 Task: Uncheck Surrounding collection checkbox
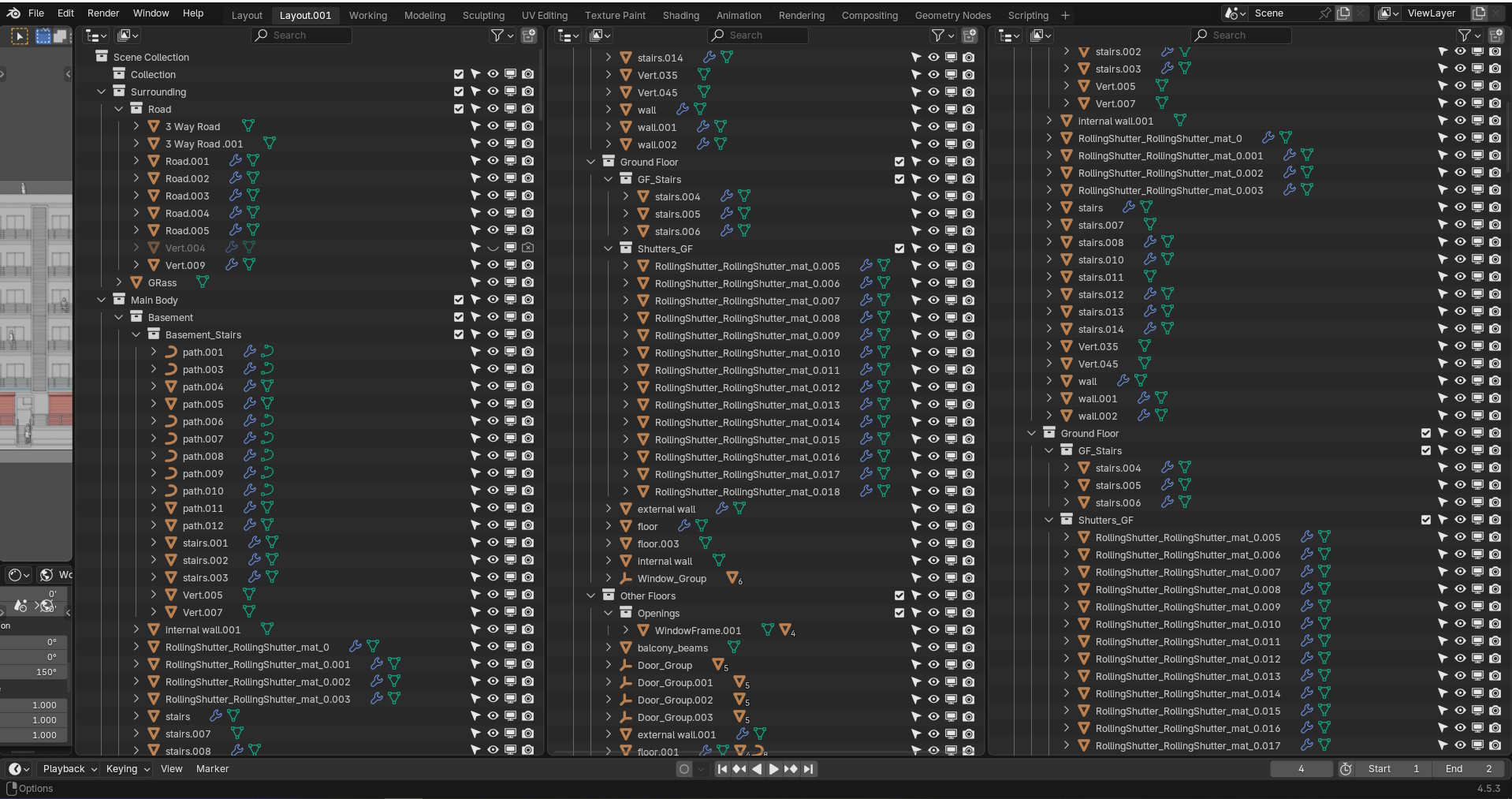459,91
